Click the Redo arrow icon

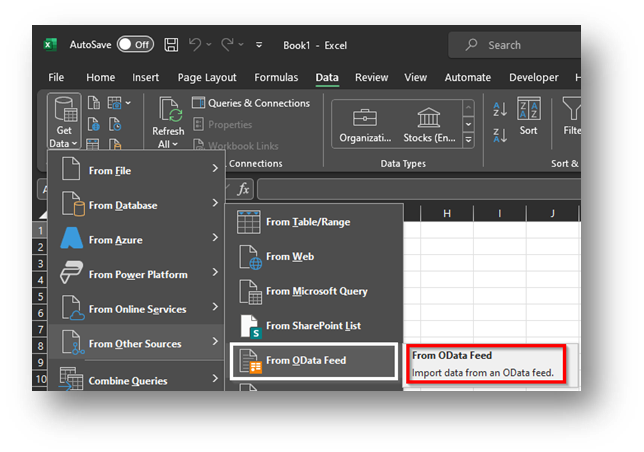[x=227, y=44]
